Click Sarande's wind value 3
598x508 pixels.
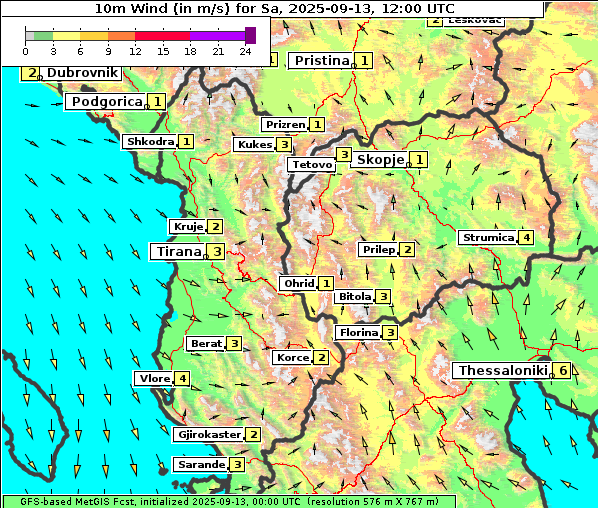tap(238, 465)
